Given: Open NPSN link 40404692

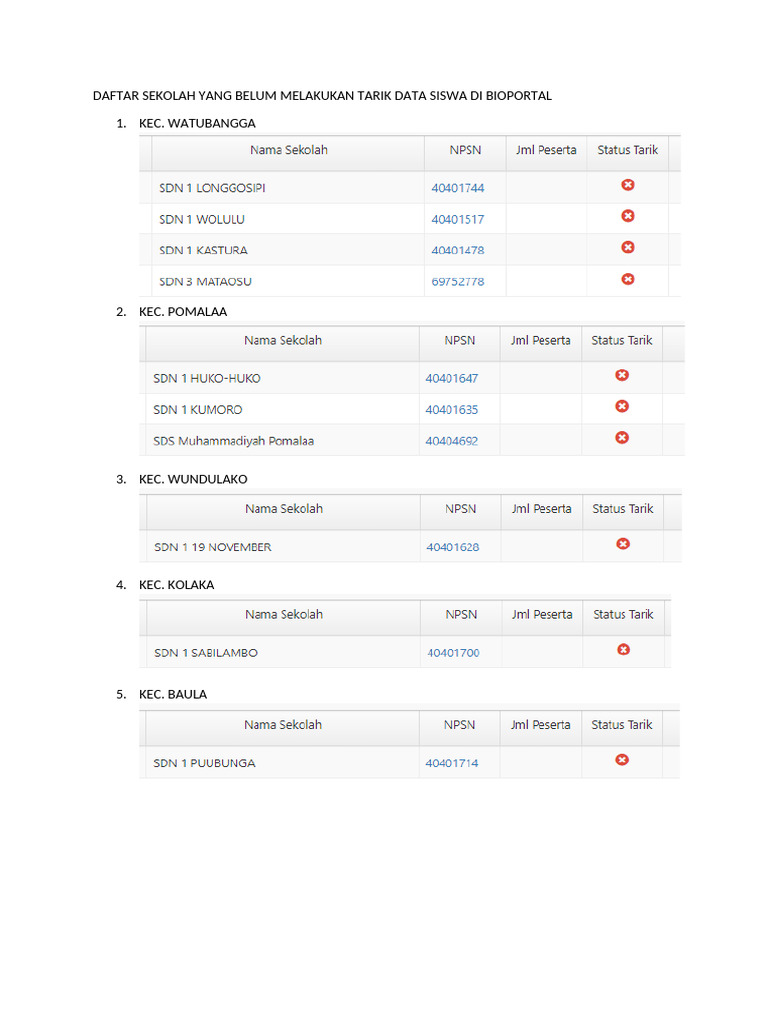Looking at the screenshot, I should tap(452, 440).
